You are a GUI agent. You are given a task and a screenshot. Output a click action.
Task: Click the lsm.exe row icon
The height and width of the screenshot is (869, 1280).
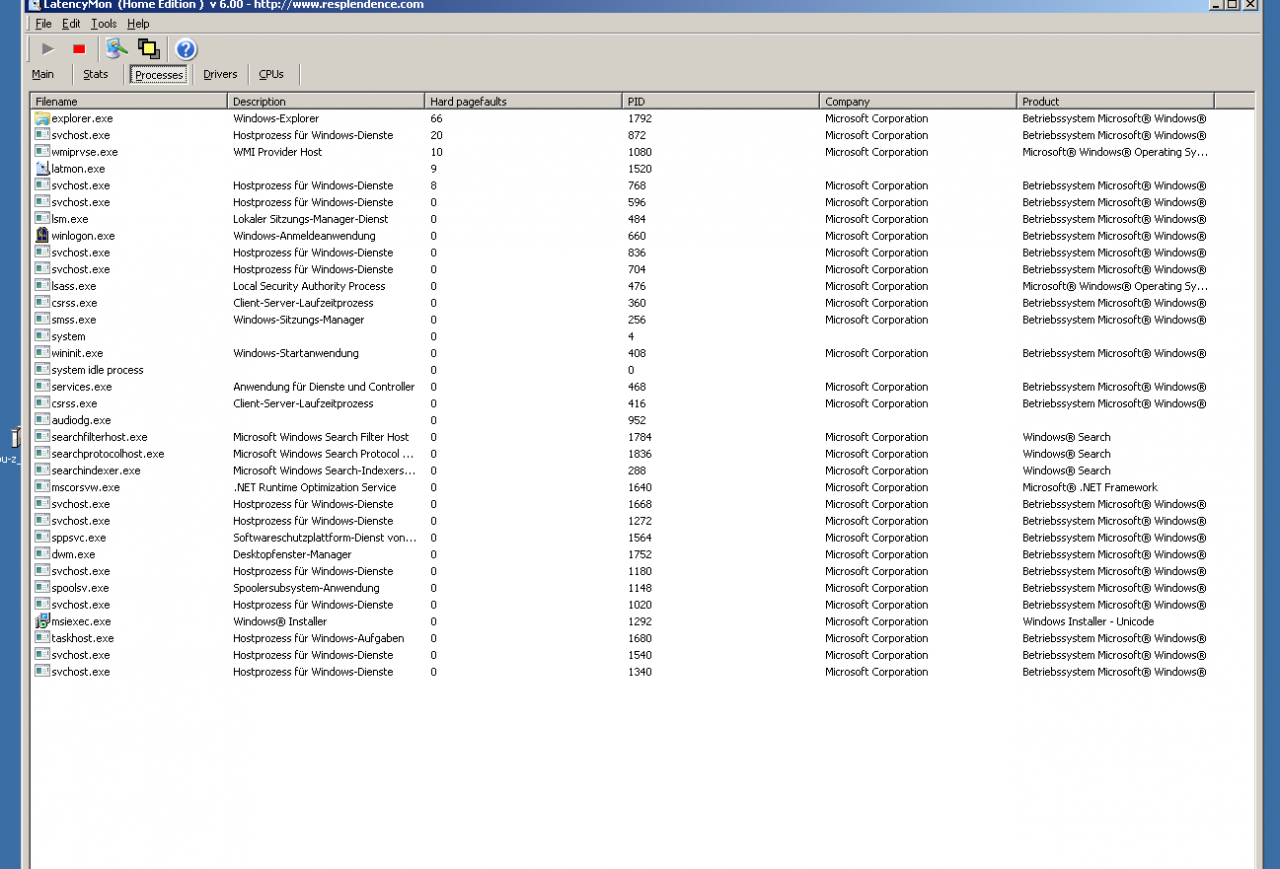click(x=42, y=218)
